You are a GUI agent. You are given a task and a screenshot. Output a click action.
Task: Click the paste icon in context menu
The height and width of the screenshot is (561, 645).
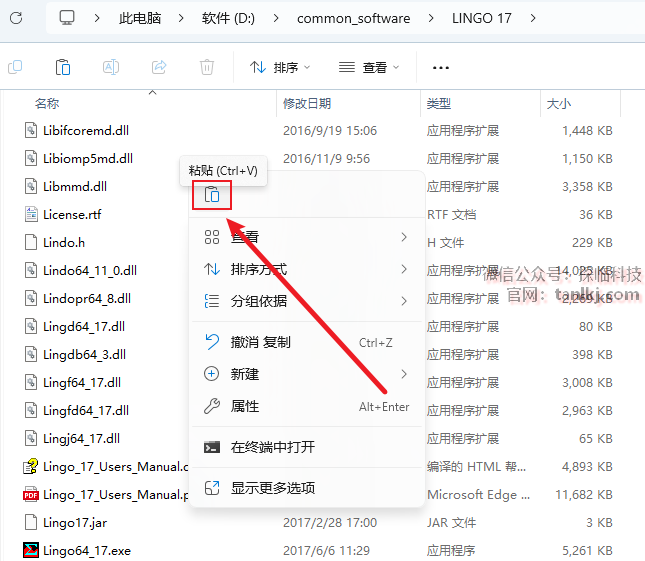pyautogui.click(x=212, y=195)
